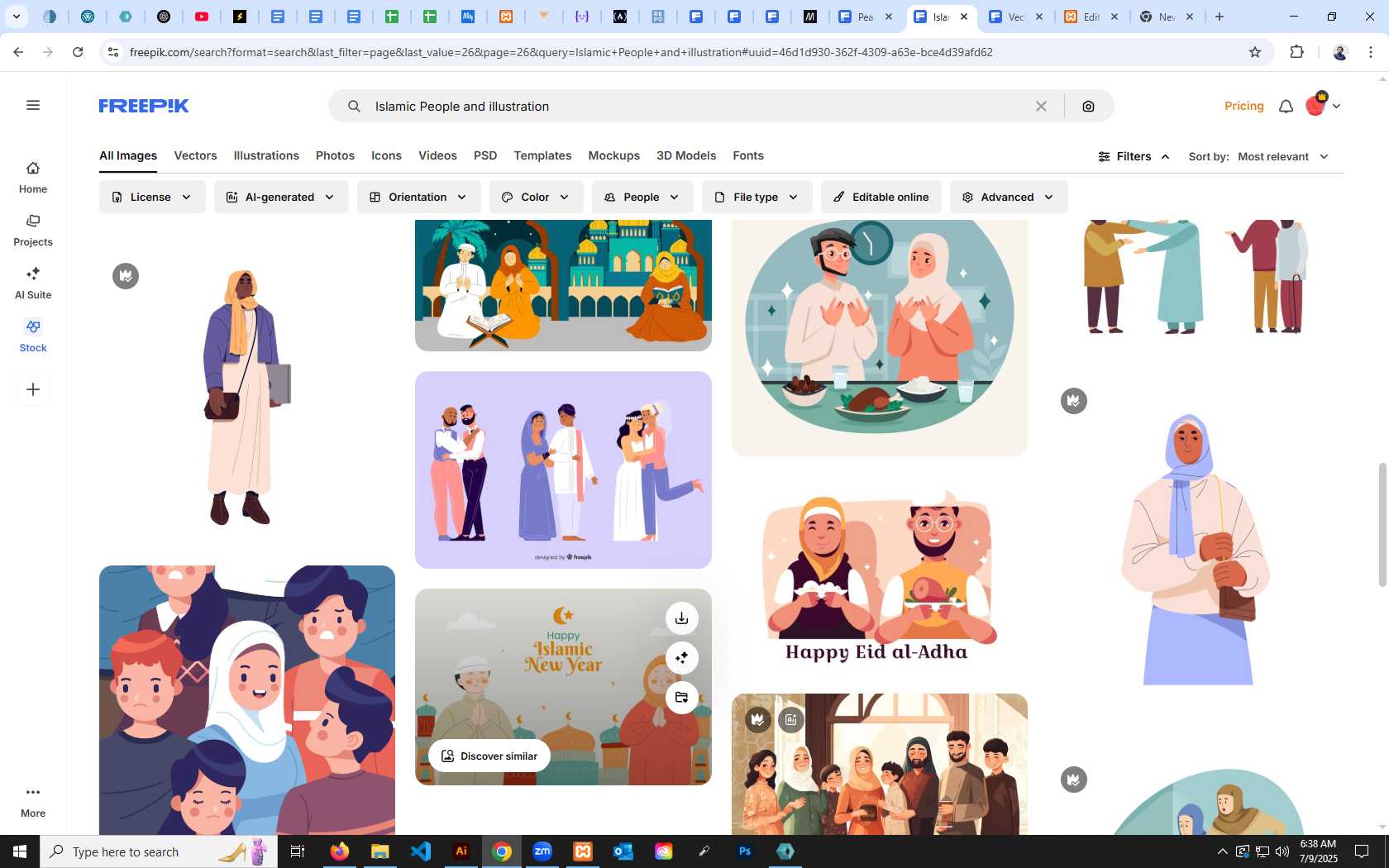Open Sort by Most relevant dropdown
The width and height of the screenshot is (1389, 868).
(x=1283, y=156)
